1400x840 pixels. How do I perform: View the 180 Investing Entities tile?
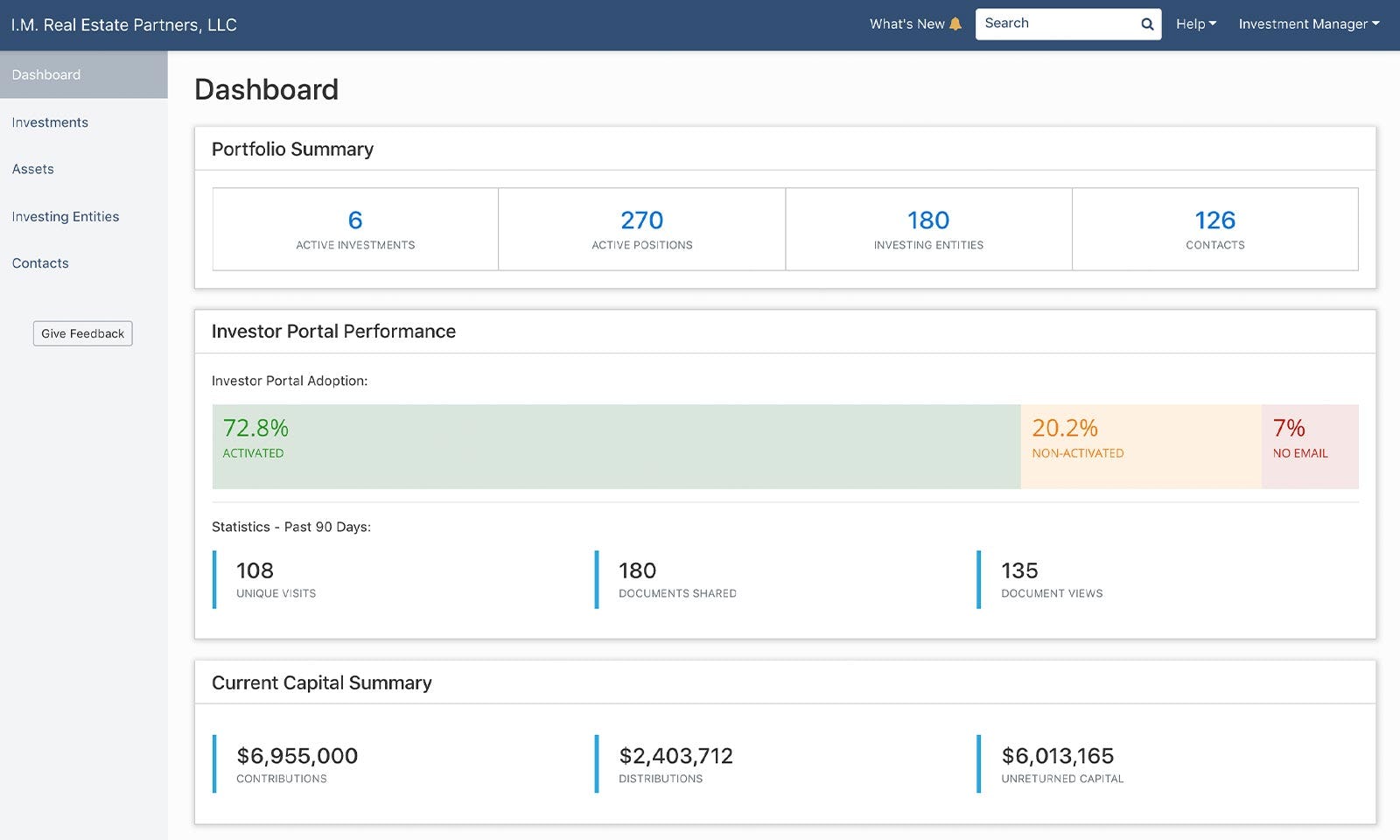click(928, 229)
